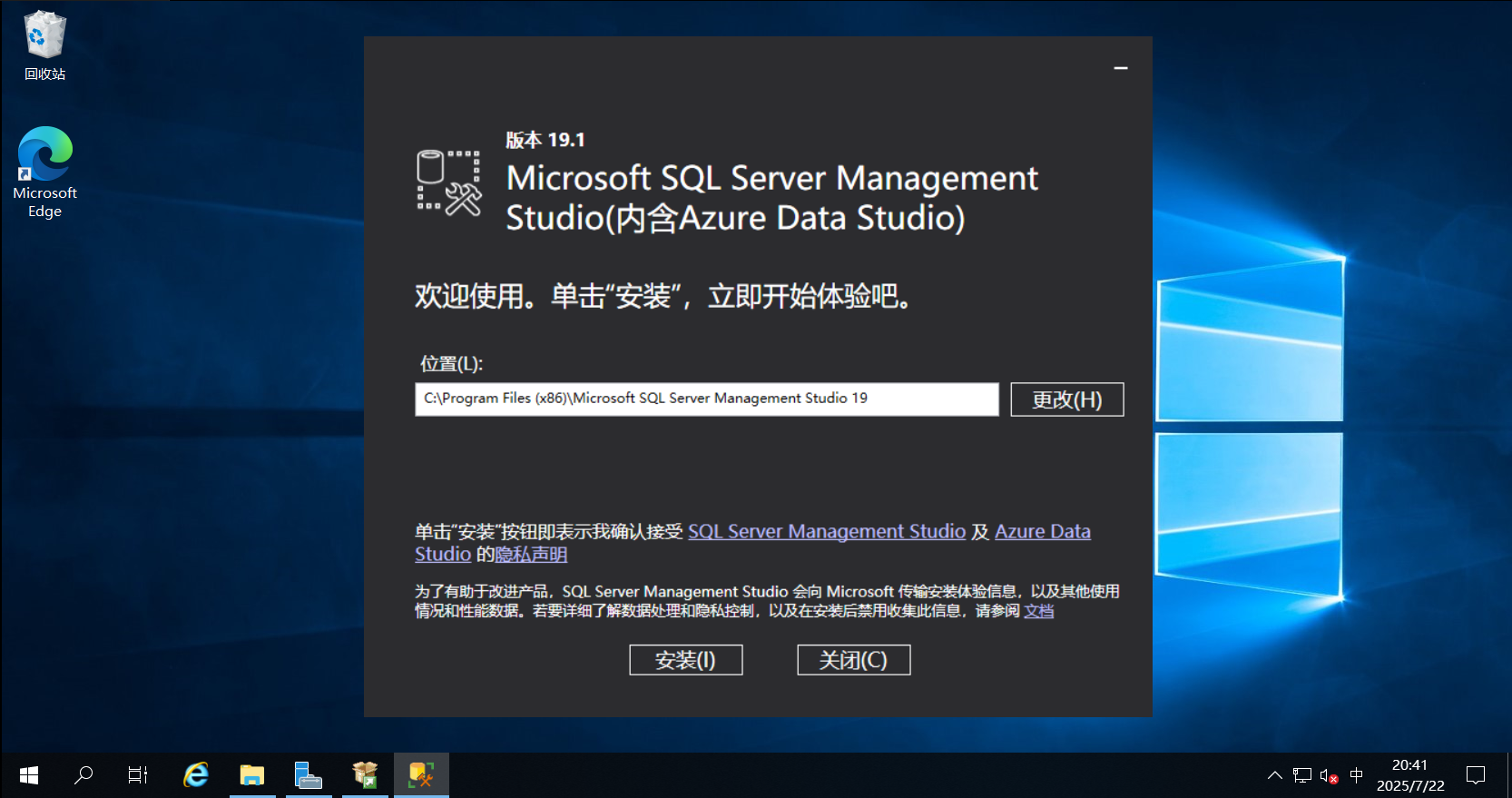Click the SSMS setup taskbar icon
The width and height of the screenshot is (1512, 798).
pos(421,775)
